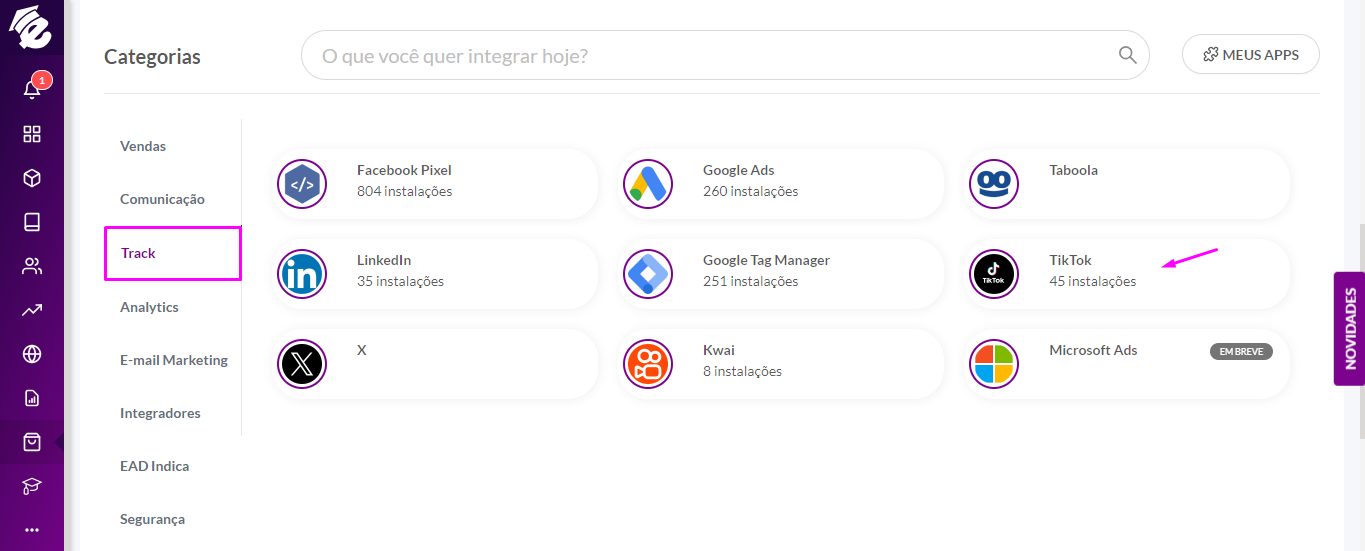Viewport: 1365px width, 551px height.
Task: Click the '260 instalações' text
Action: point(750,191)
